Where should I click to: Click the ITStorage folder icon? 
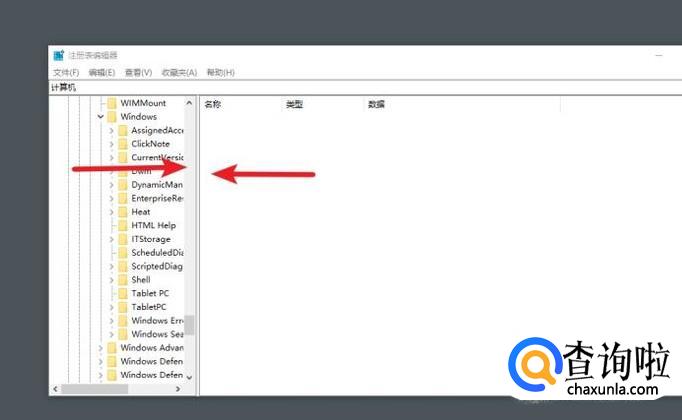pos(123,239)
